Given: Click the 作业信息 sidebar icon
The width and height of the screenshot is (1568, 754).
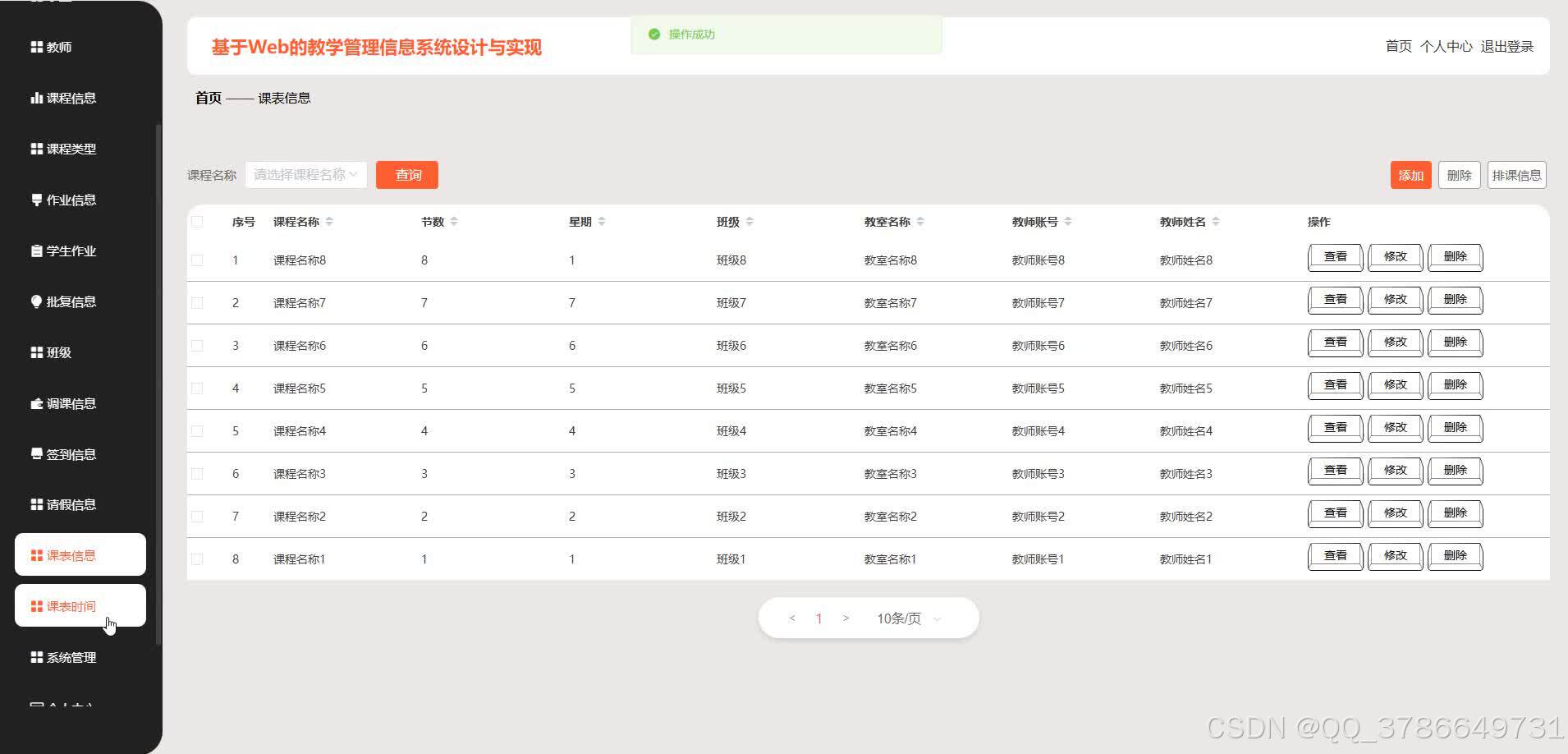Looking at the screenshot, I should click(x=36, y=200).
